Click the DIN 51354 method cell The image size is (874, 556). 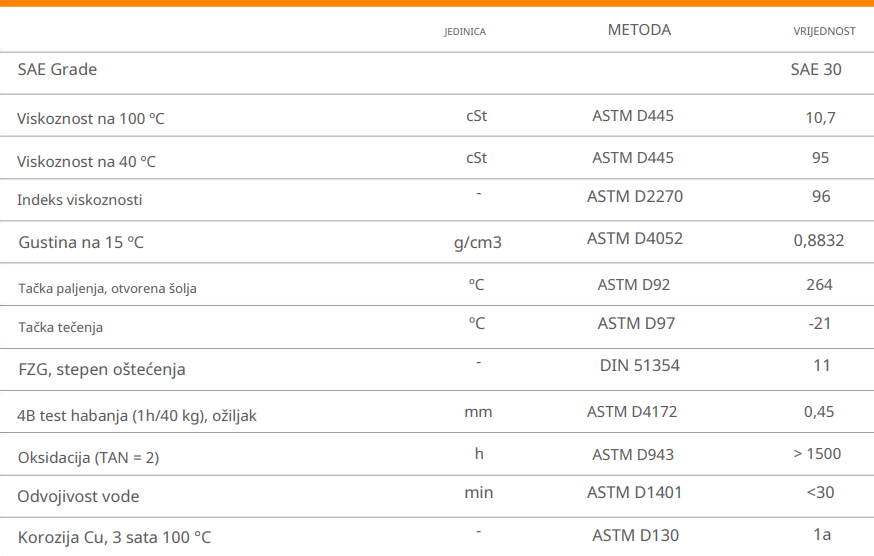(x=640, y=366)
